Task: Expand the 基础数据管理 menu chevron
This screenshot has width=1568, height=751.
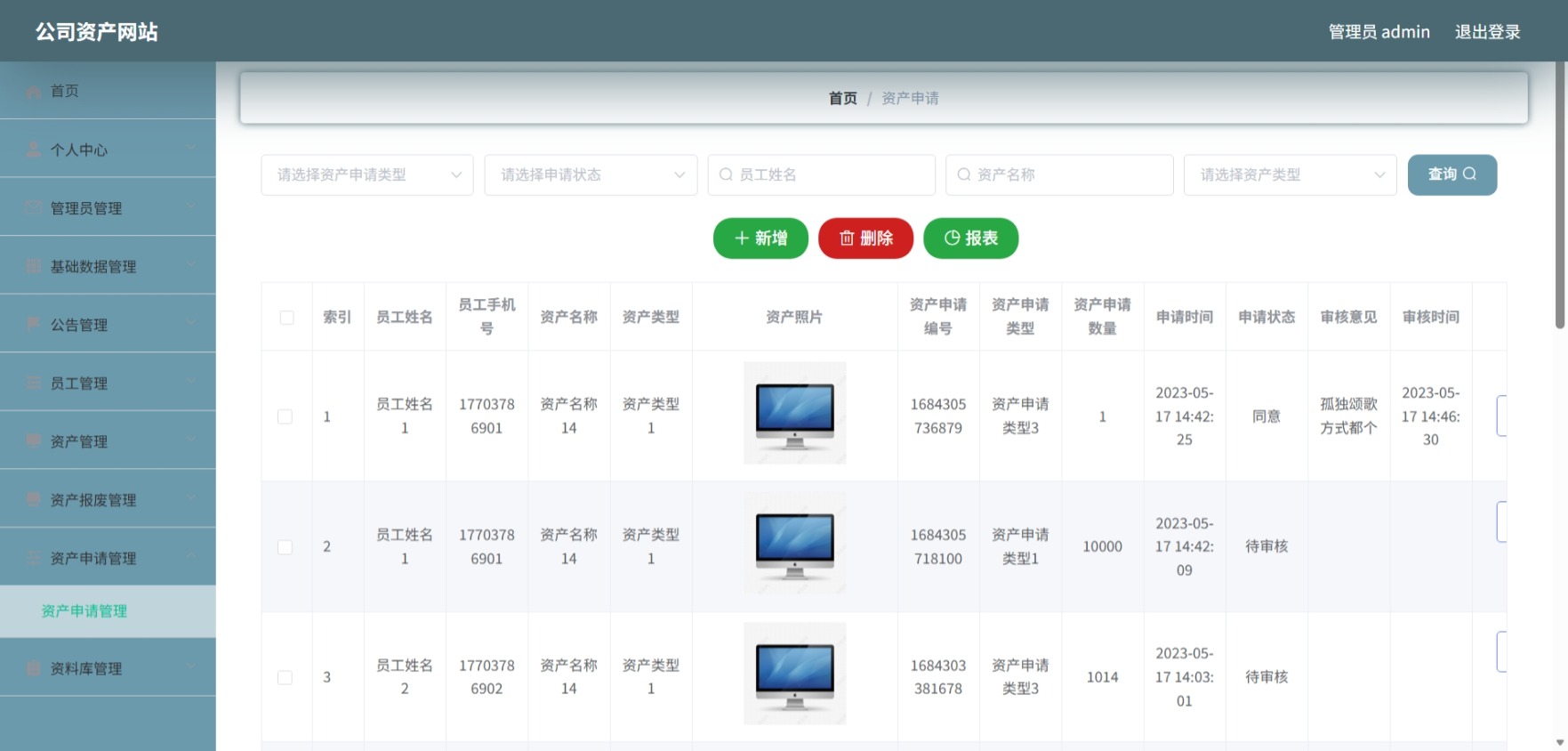Action: click(x=191, y=264)
